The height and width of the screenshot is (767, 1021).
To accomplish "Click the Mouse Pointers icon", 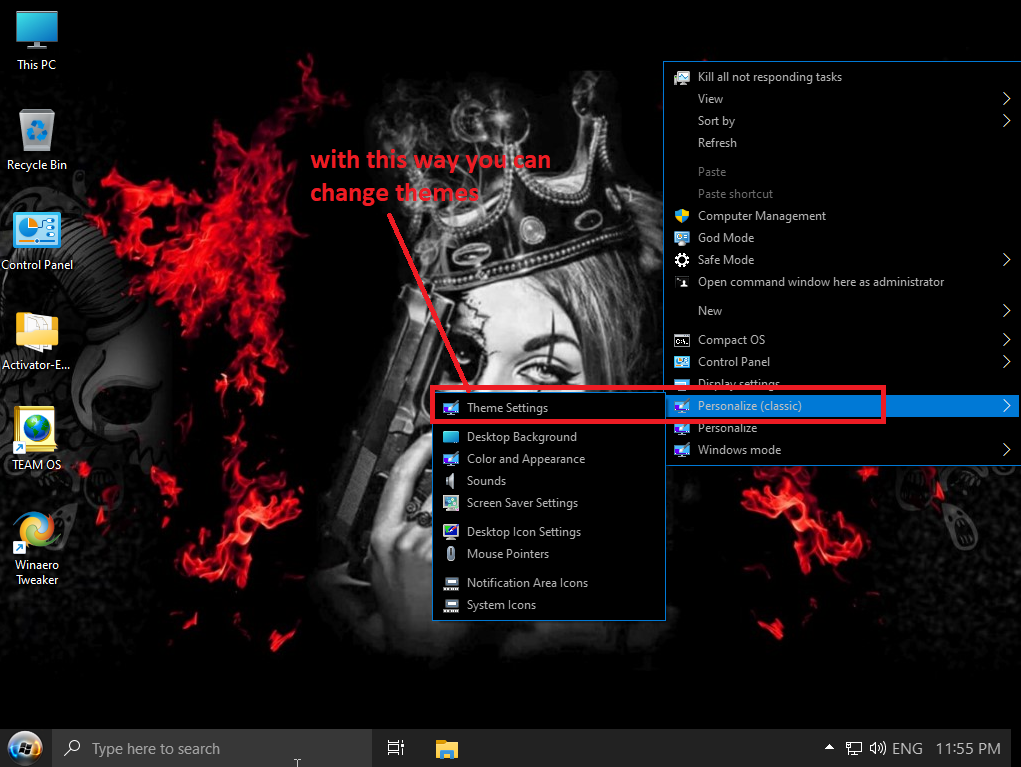I will [451, 554].
